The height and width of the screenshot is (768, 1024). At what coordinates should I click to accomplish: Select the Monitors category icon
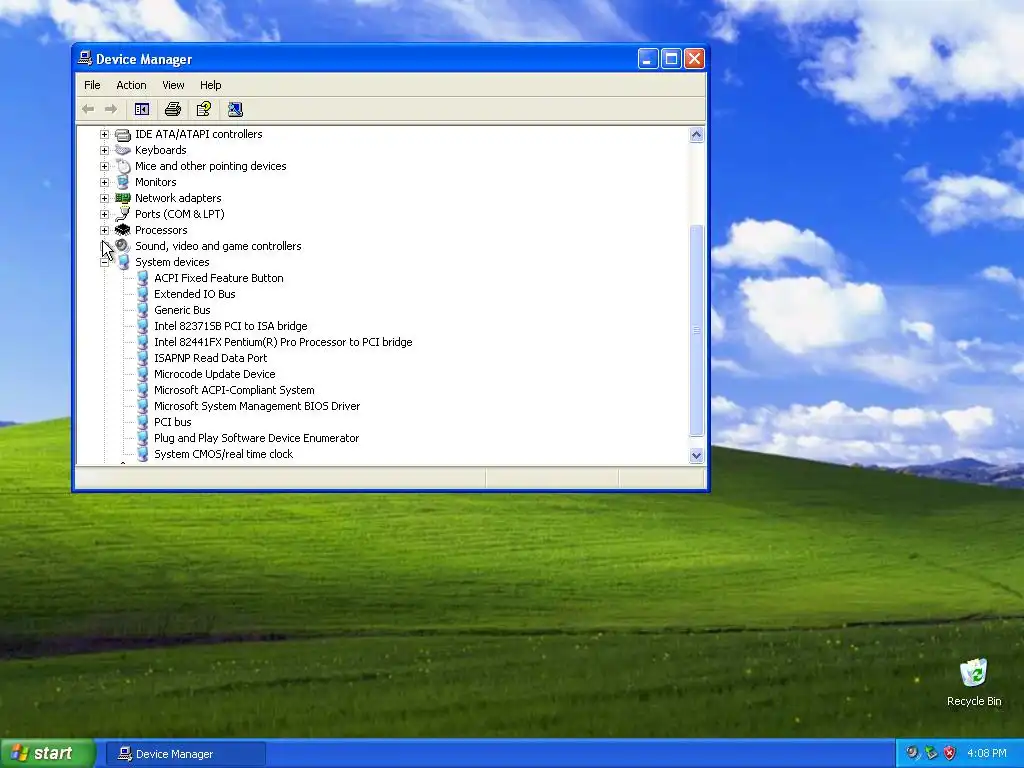123,182
